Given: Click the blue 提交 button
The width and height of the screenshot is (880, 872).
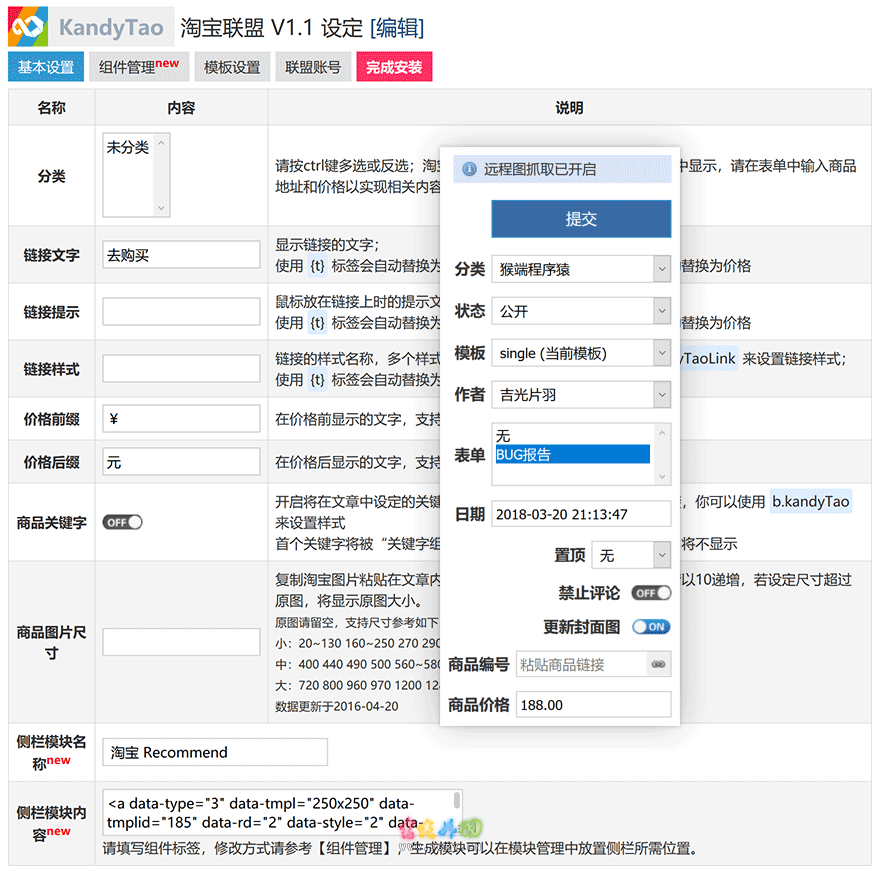Looking at the screenshot, I should coord(581,219).
